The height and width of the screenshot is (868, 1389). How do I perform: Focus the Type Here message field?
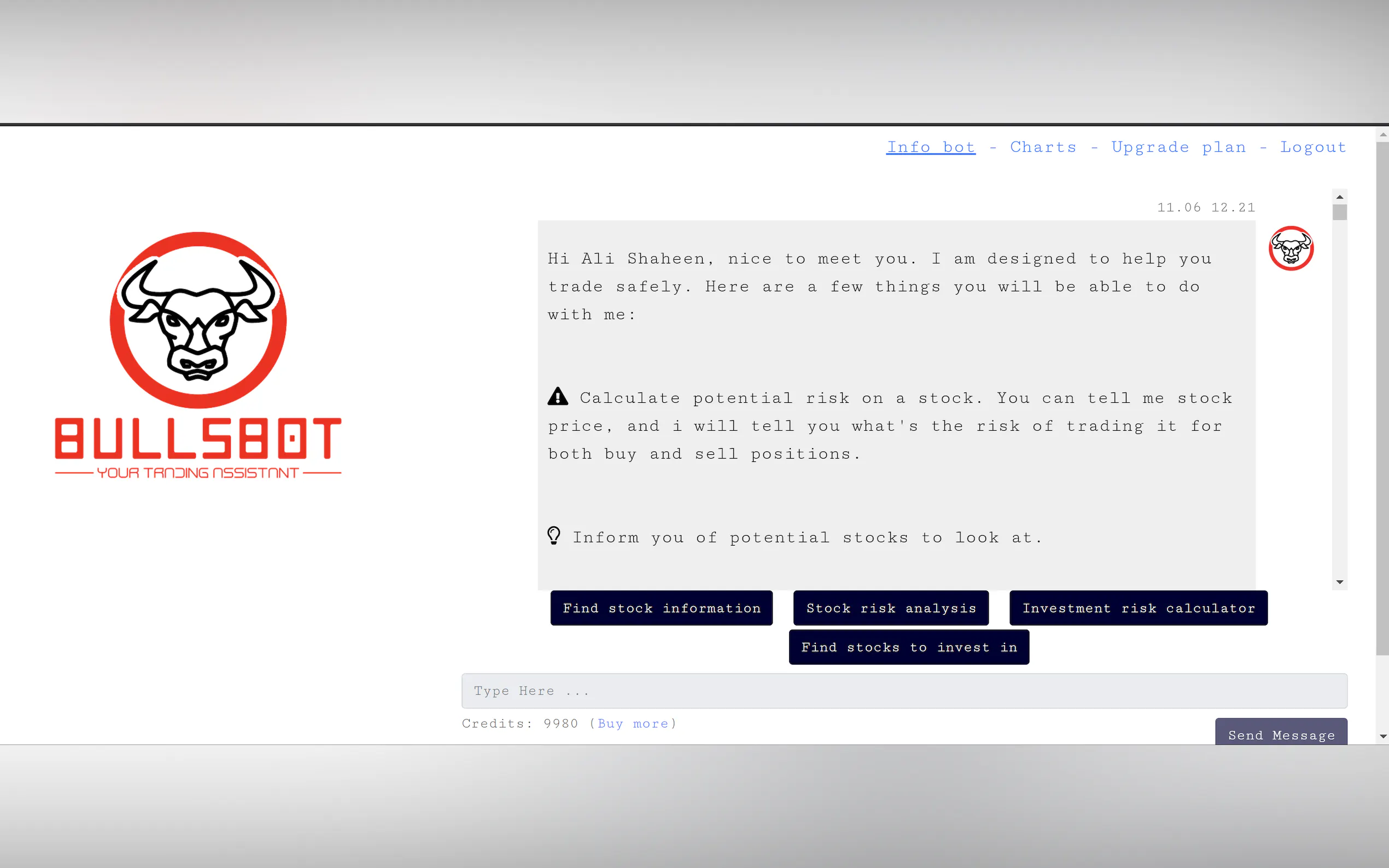pyautogui.click(x=904, y=690)
